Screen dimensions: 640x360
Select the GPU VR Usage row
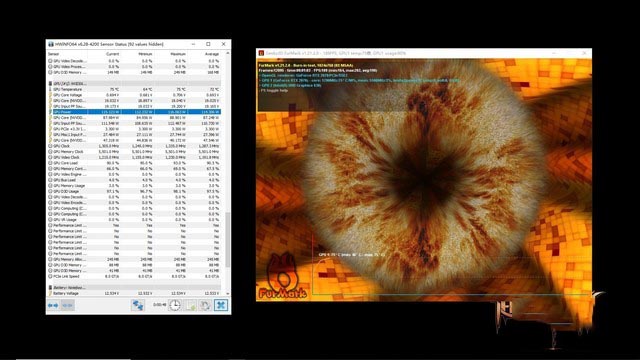pyautogui.click(x=134, y=220)
